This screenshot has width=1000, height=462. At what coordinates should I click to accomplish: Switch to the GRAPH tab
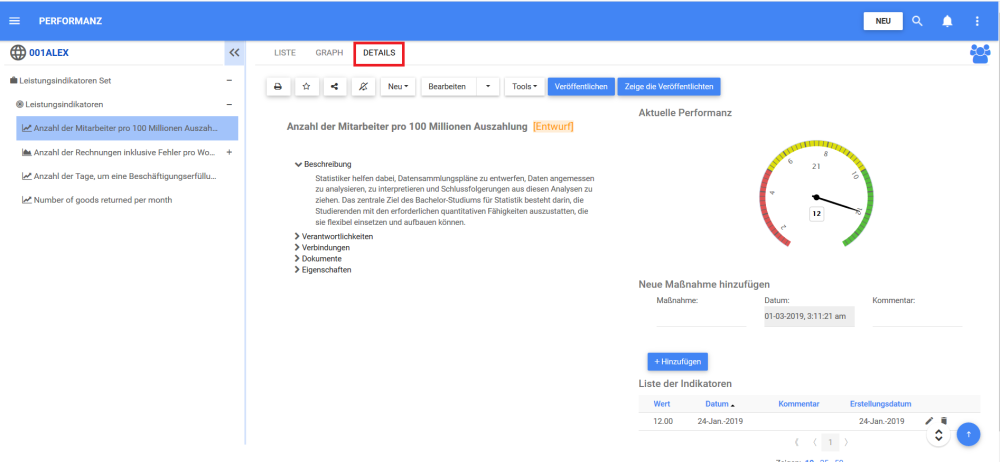(x=329, y=53)
